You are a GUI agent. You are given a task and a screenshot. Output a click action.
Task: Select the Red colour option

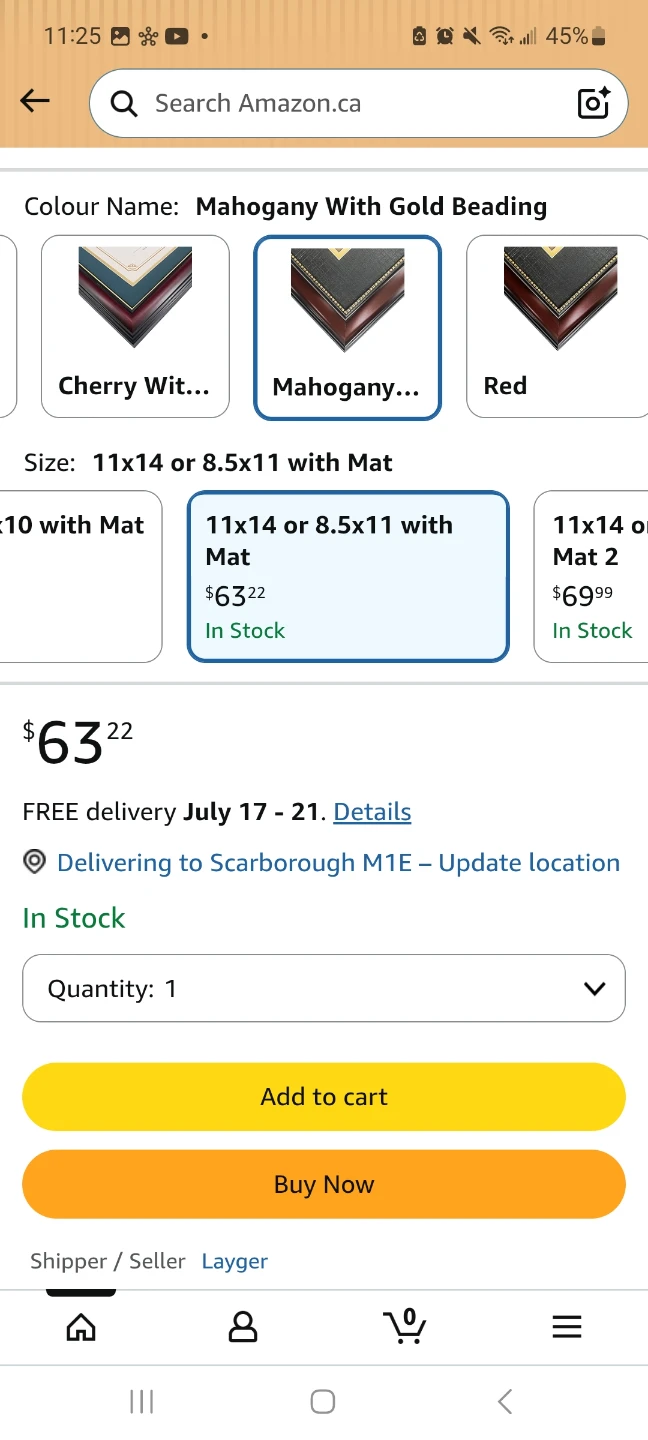tap(557, 326)
